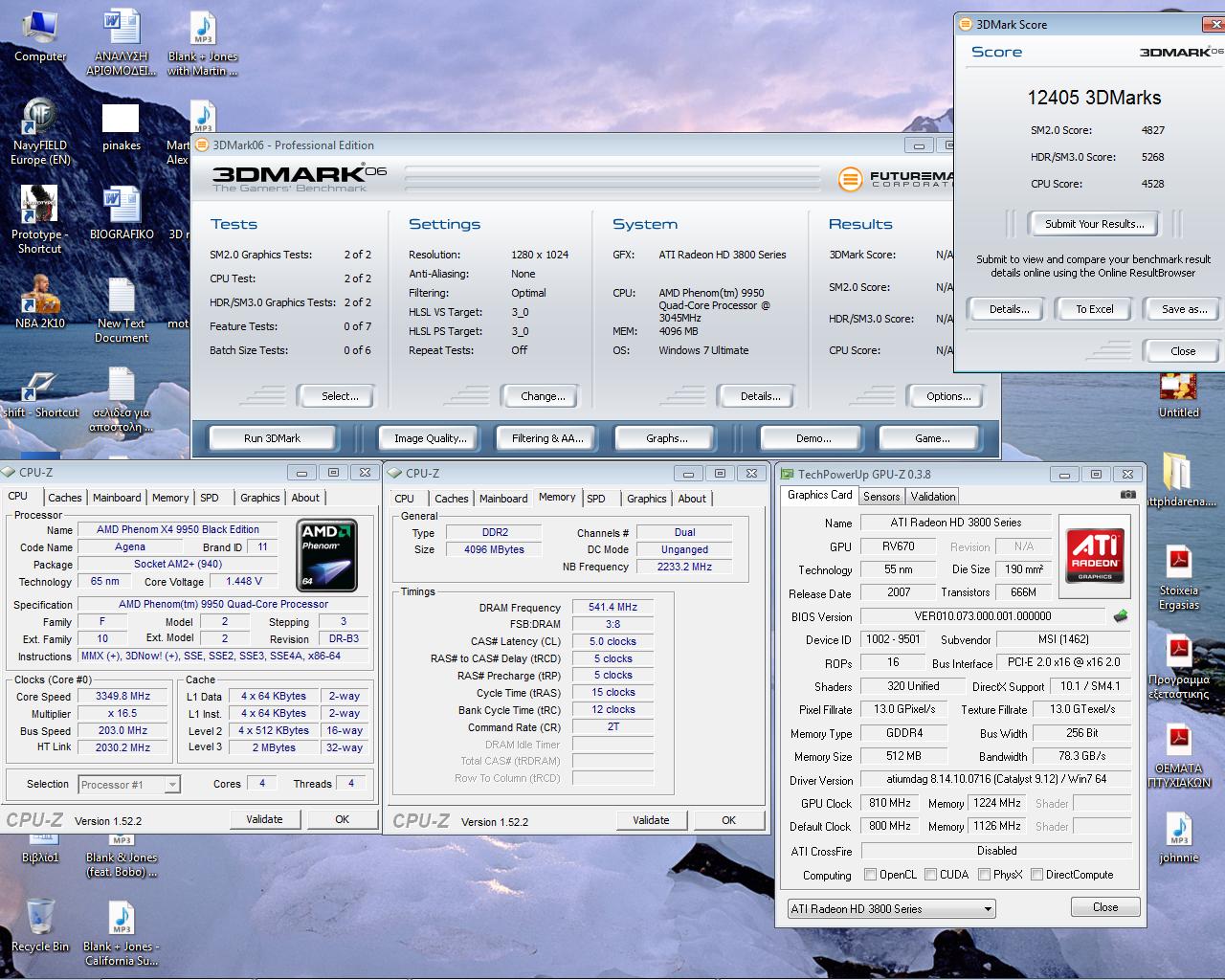Click the Close button in GPU-Z
Image resolution: width=1225 pixels, height=980 pixels.
1104,907
